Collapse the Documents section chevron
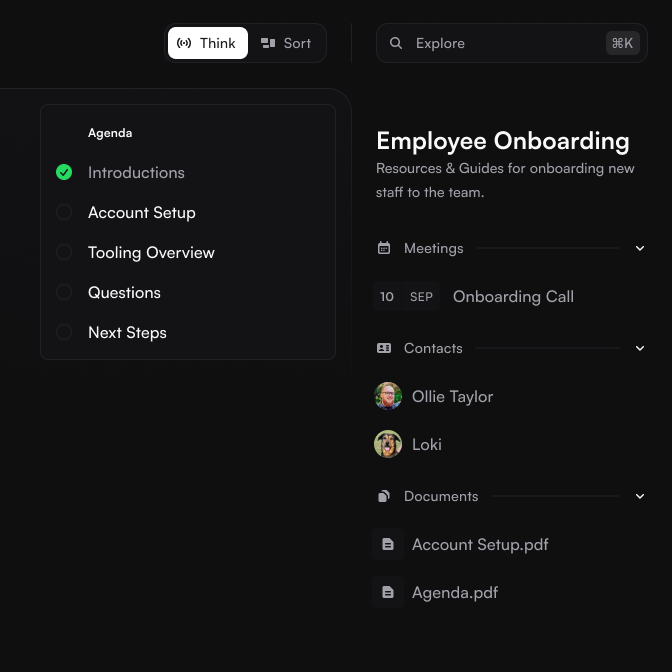672x672 pixels. click(639, 496)
